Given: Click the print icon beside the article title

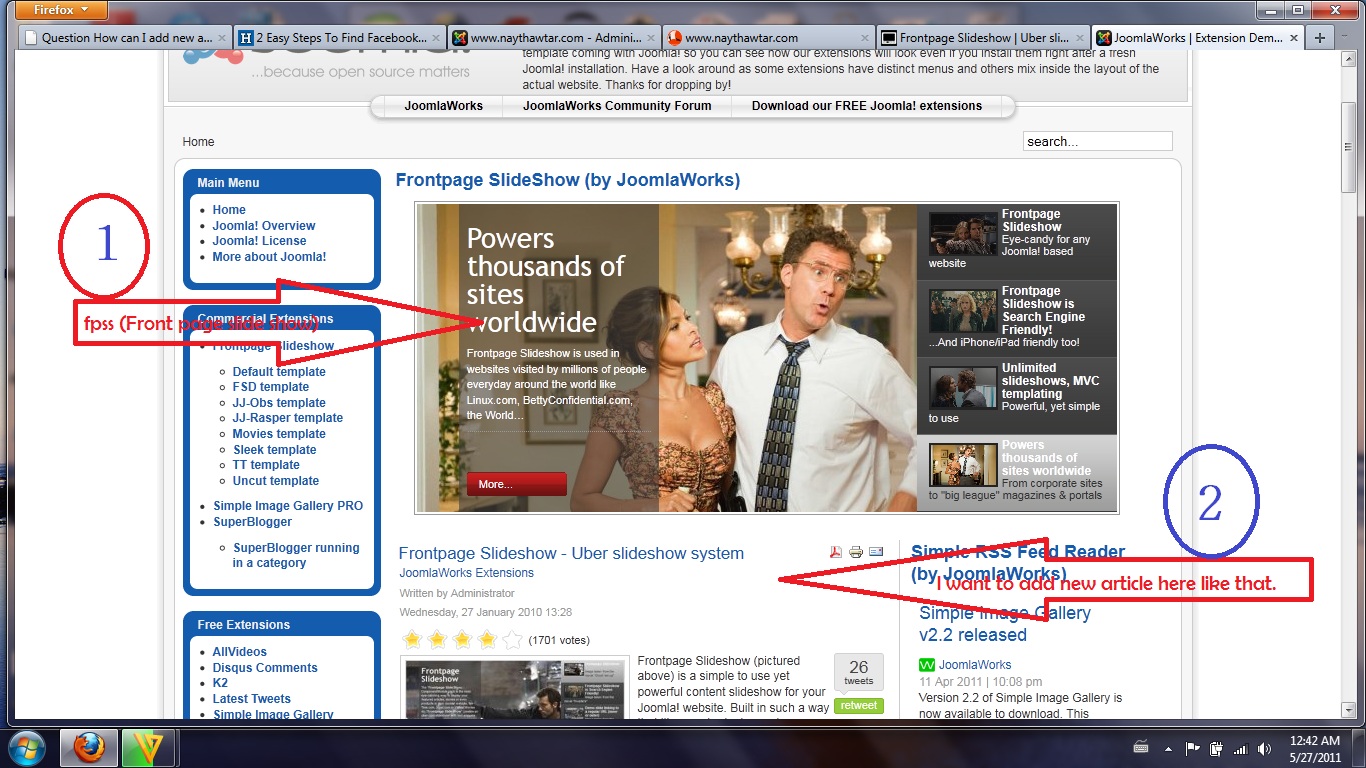Looking at the screenshot, I should coord(856,552).
